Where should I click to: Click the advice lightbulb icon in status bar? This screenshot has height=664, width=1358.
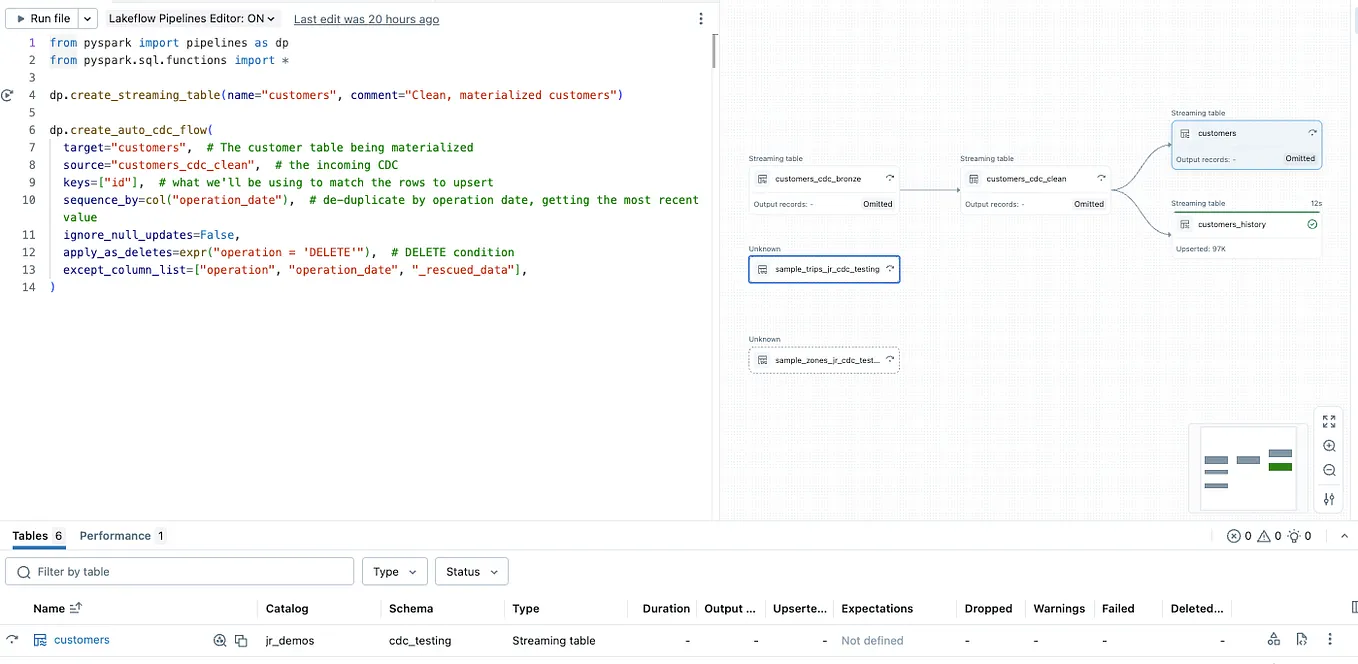(1293, 536)
